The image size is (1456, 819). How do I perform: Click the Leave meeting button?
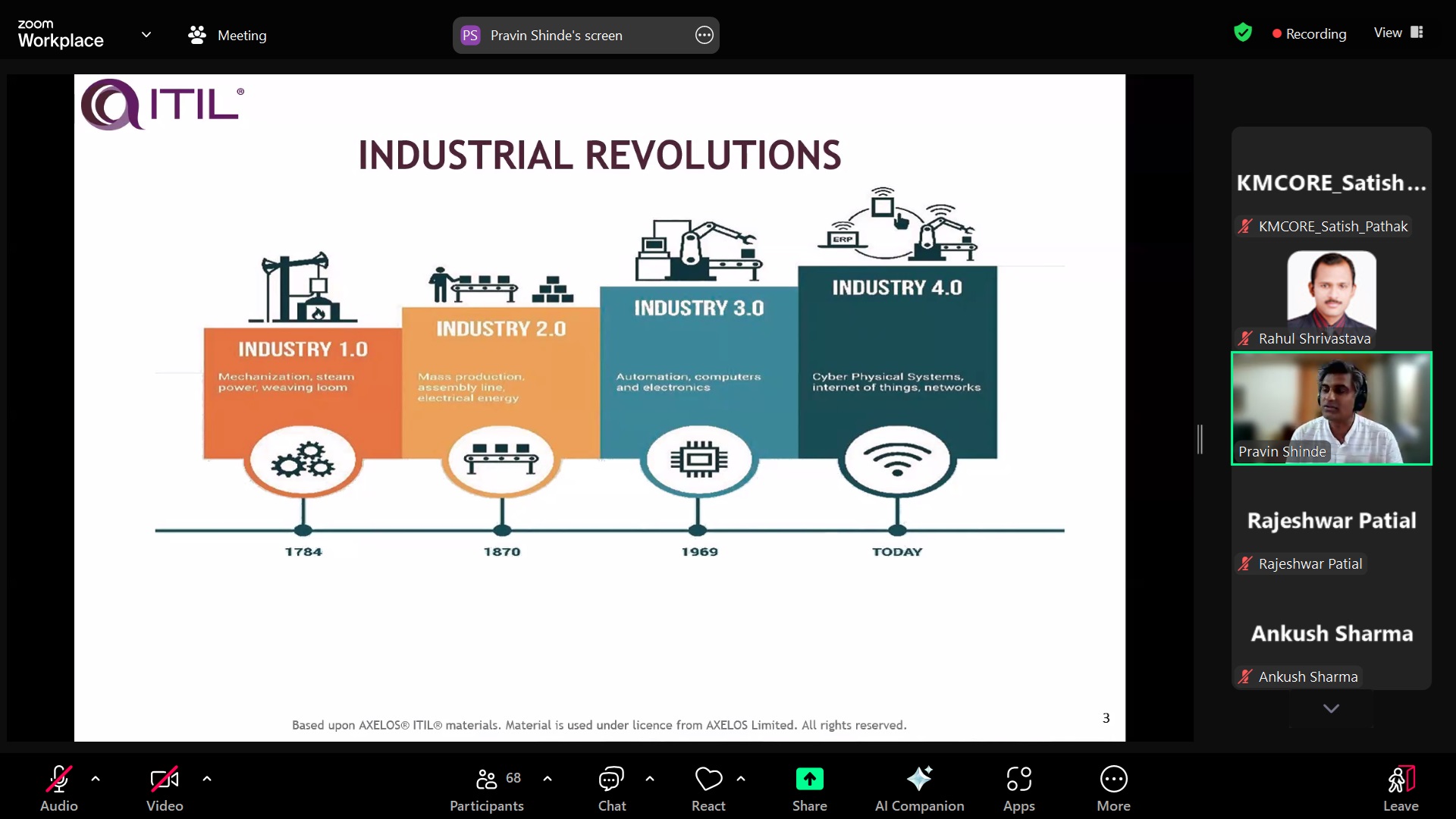[x=1400, y=787]
